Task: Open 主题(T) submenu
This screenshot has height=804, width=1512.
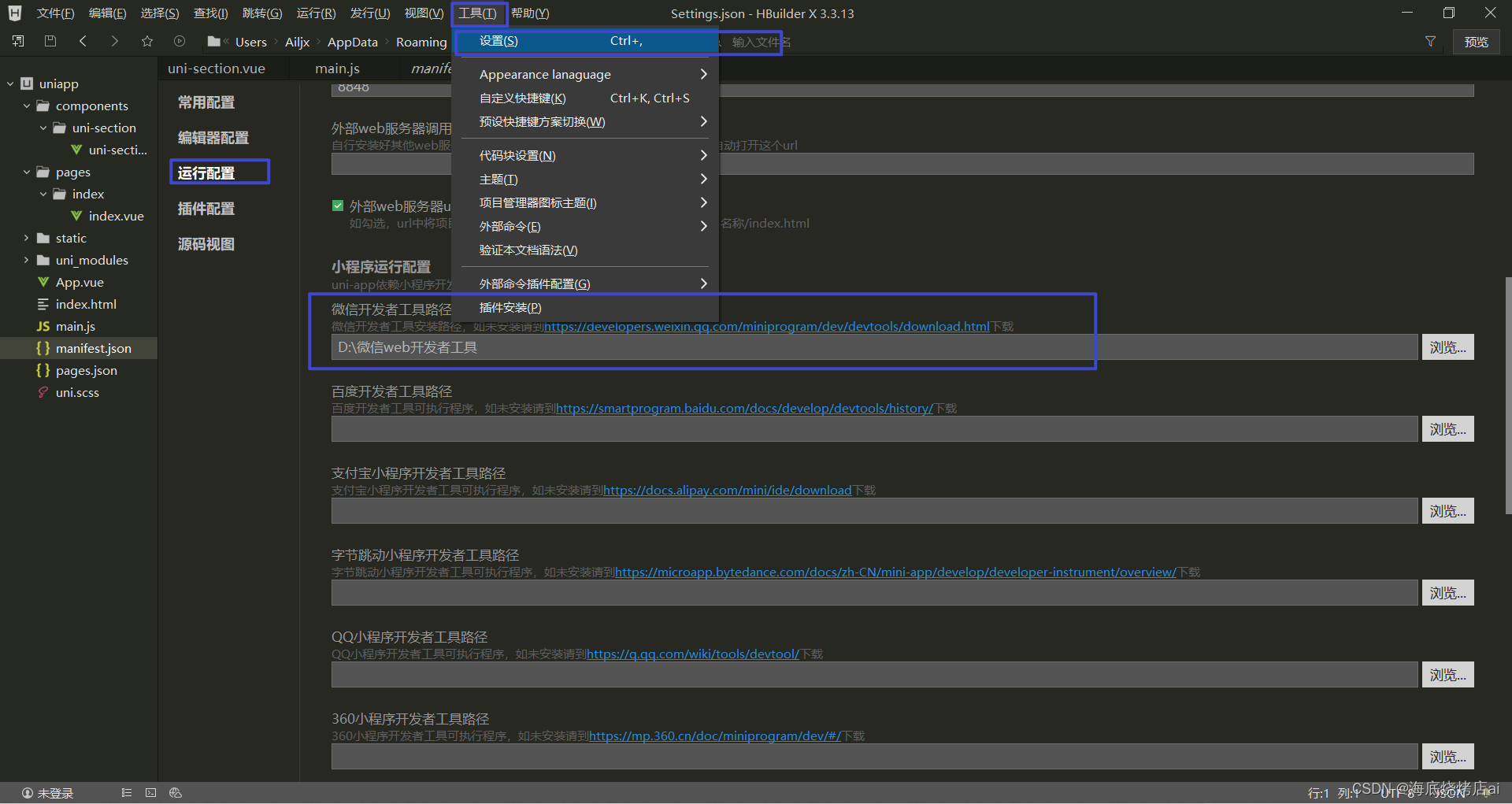Action: pos(585,179)
